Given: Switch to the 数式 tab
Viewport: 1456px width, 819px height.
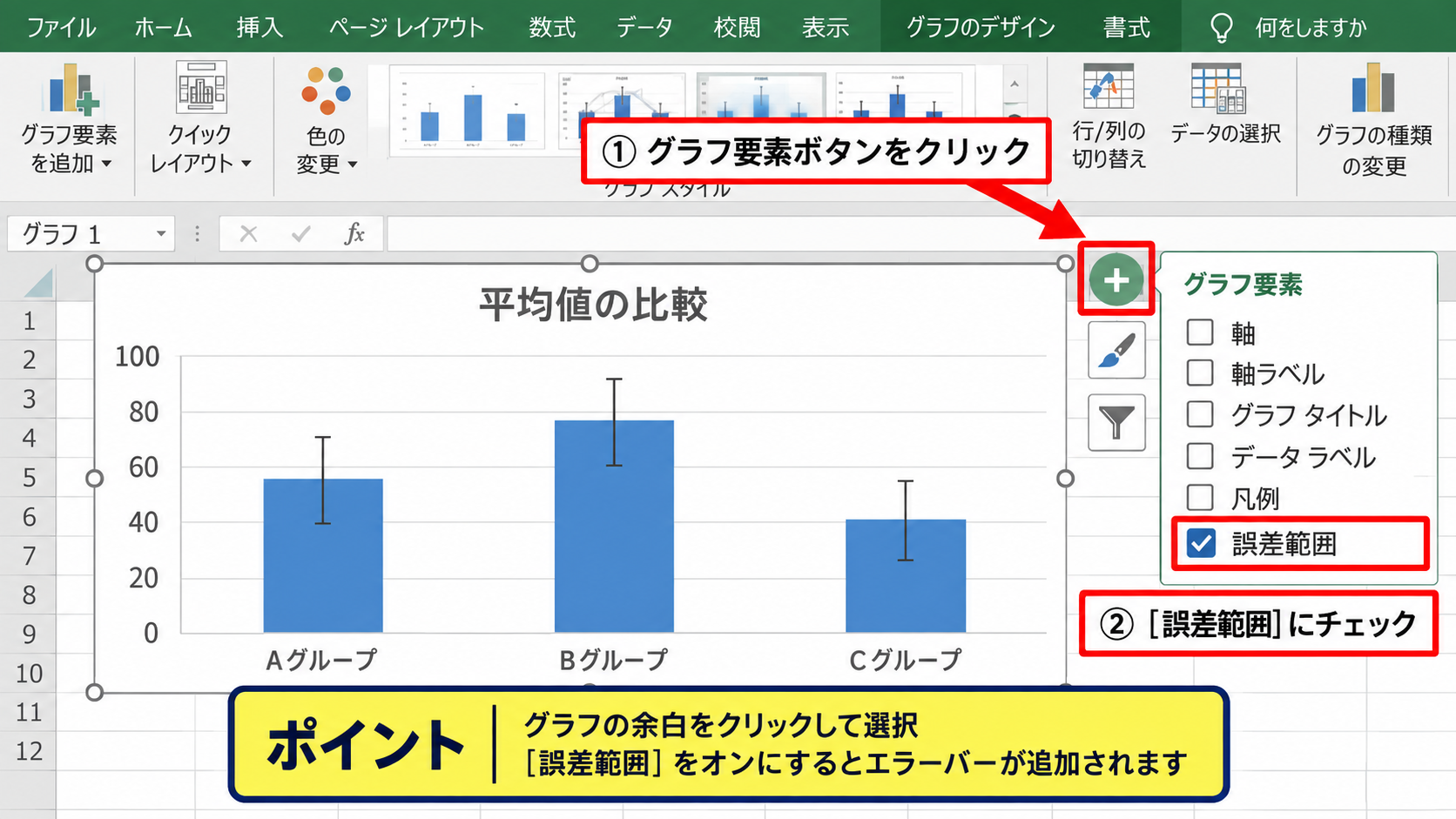Looking at the screenshot, I should (x=552, y=27).
